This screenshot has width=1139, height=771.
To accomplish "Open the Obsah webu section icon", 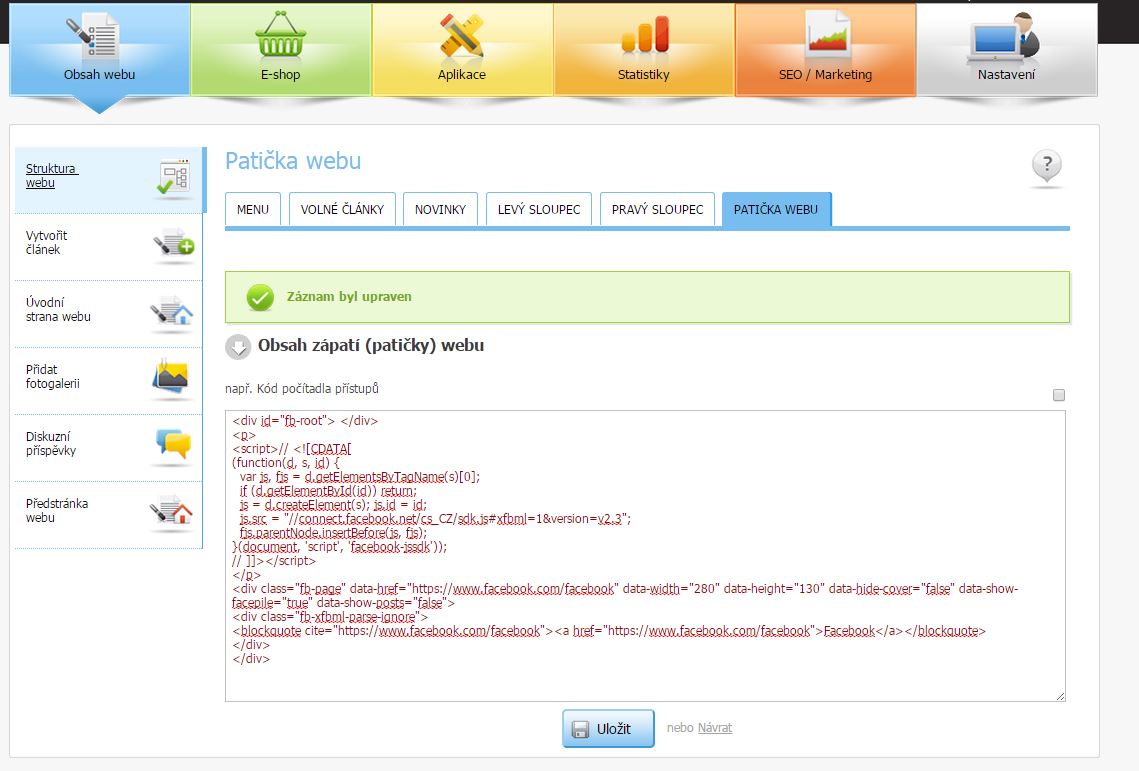I will click(x=92, y=36).
